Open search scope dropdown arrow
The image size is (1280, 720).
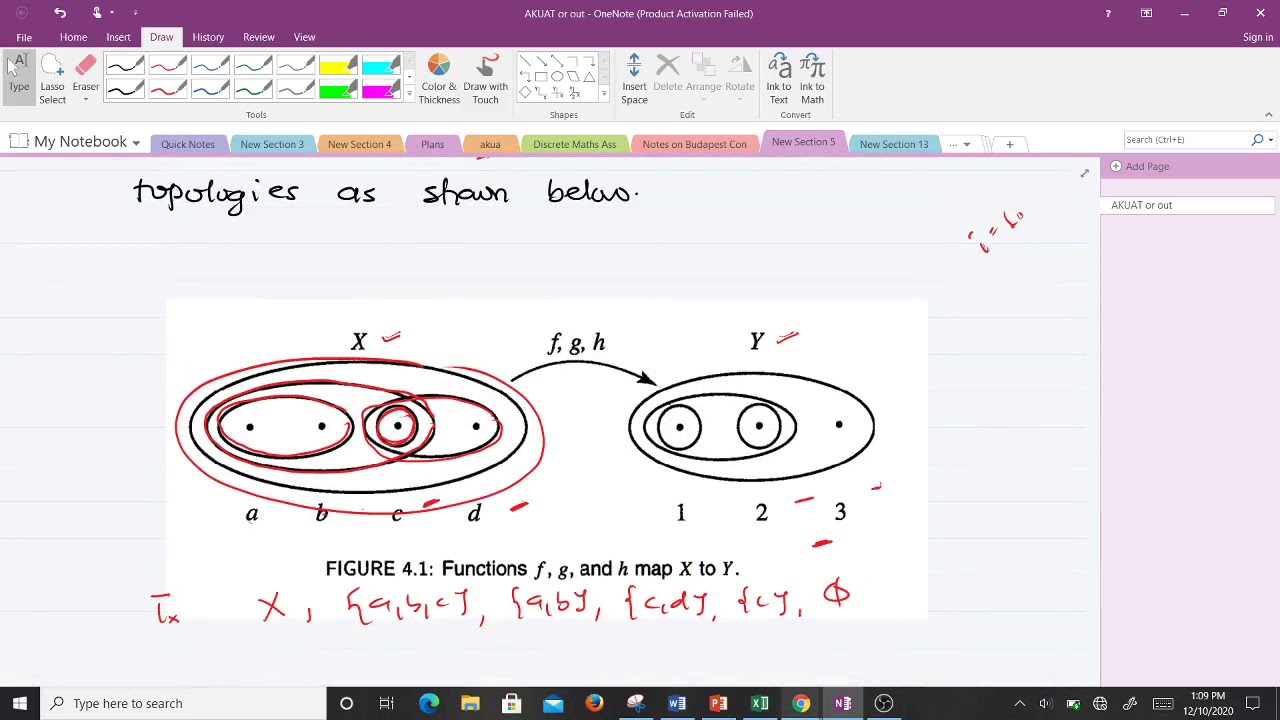(1270, 140)
